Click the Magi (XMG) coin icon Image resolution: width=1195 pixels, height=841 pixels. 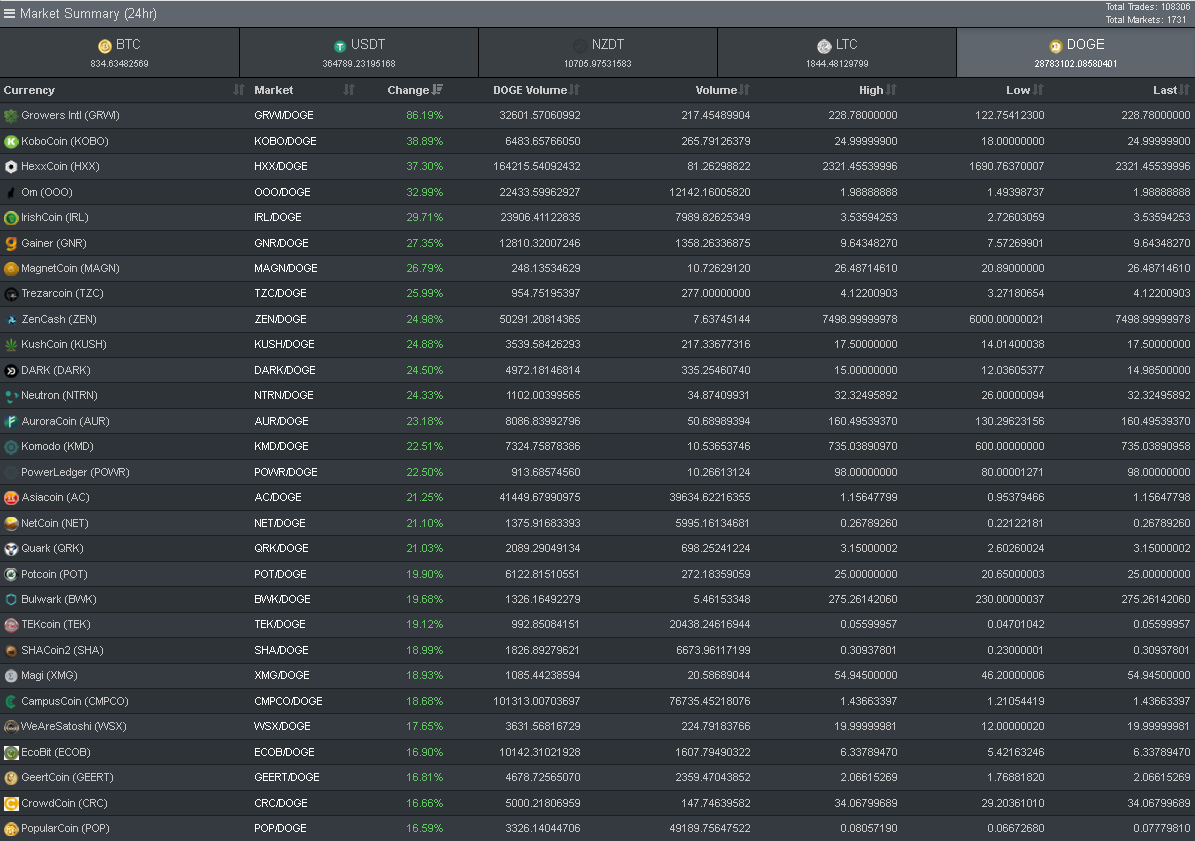tap(11, 676)
